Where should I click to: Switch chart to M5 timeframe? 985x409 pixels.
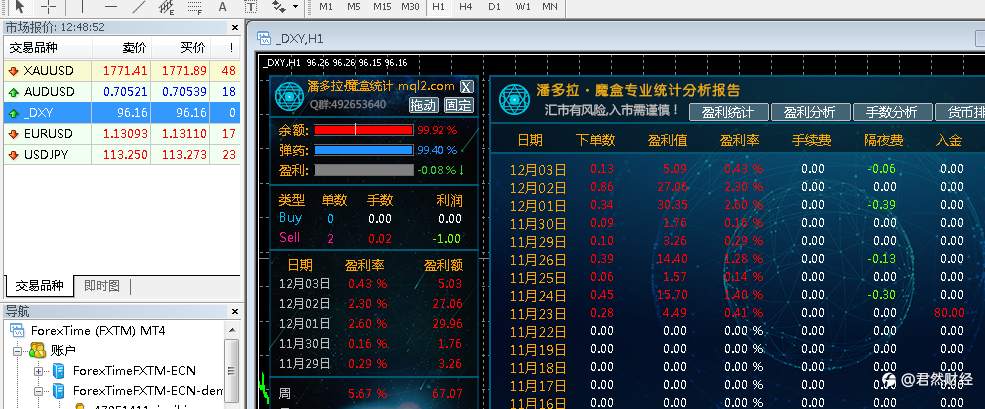click(354, 6)
